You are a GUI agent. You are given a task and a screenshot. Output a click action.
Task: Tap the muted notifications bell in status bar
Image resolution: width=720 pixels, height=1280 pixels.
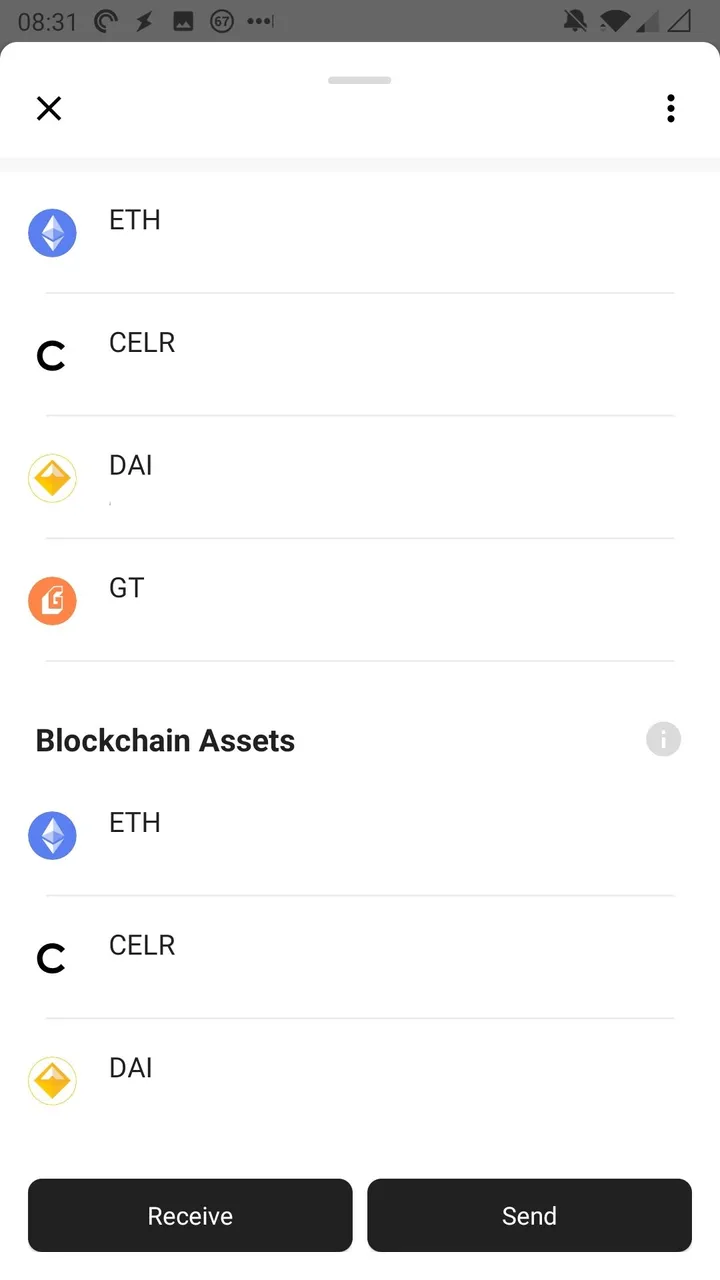pyautogui.click(x=577, y=21)
